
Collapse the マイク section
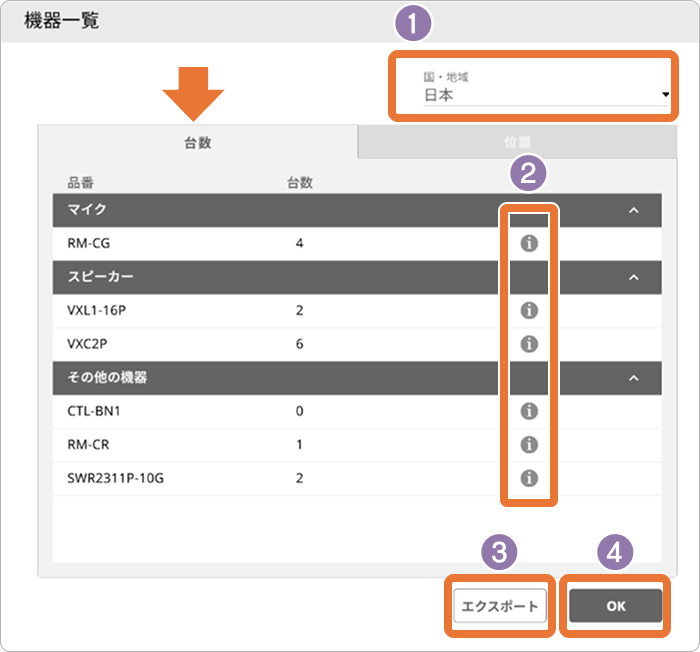[x=633, y=210]
